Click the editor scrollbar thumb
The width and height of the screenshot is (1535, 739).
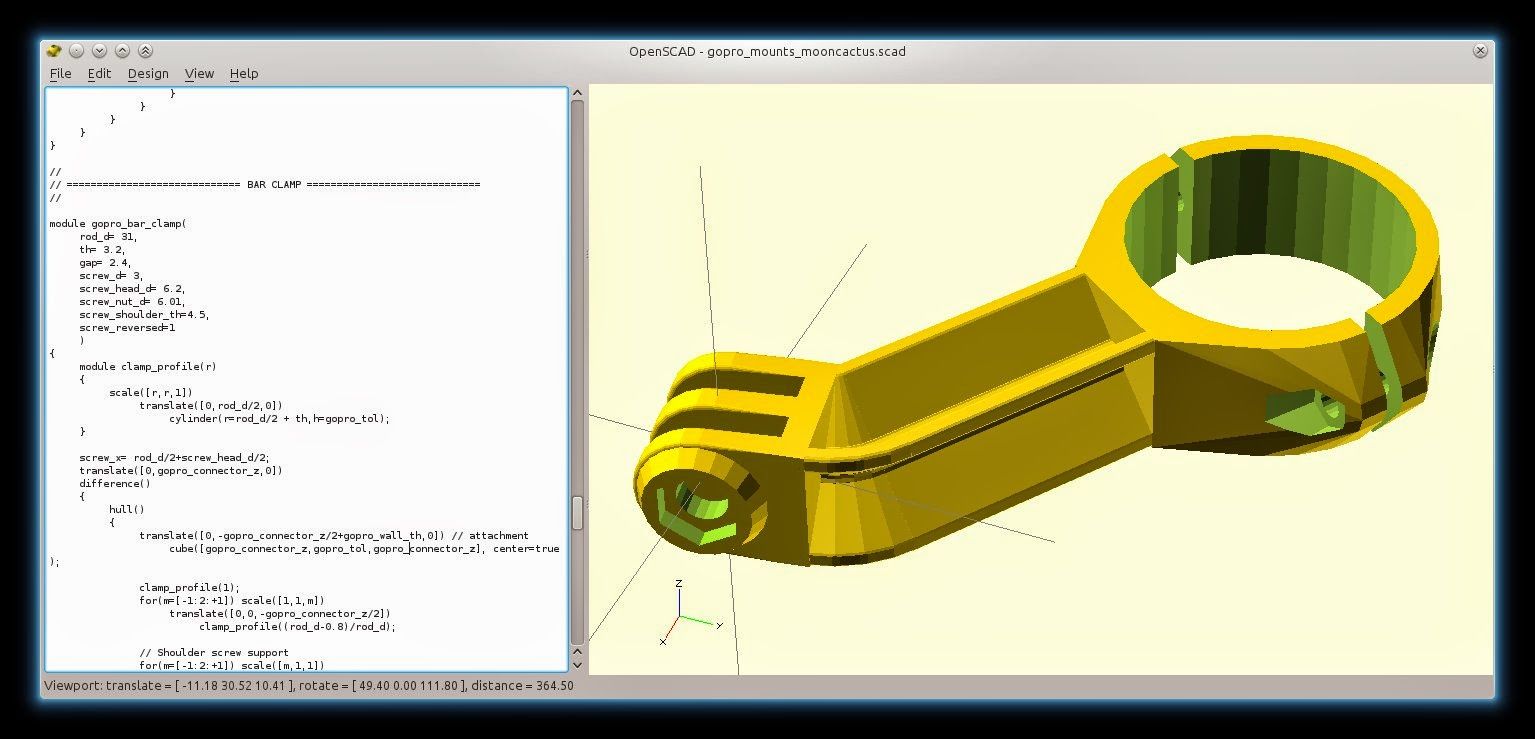578,512
